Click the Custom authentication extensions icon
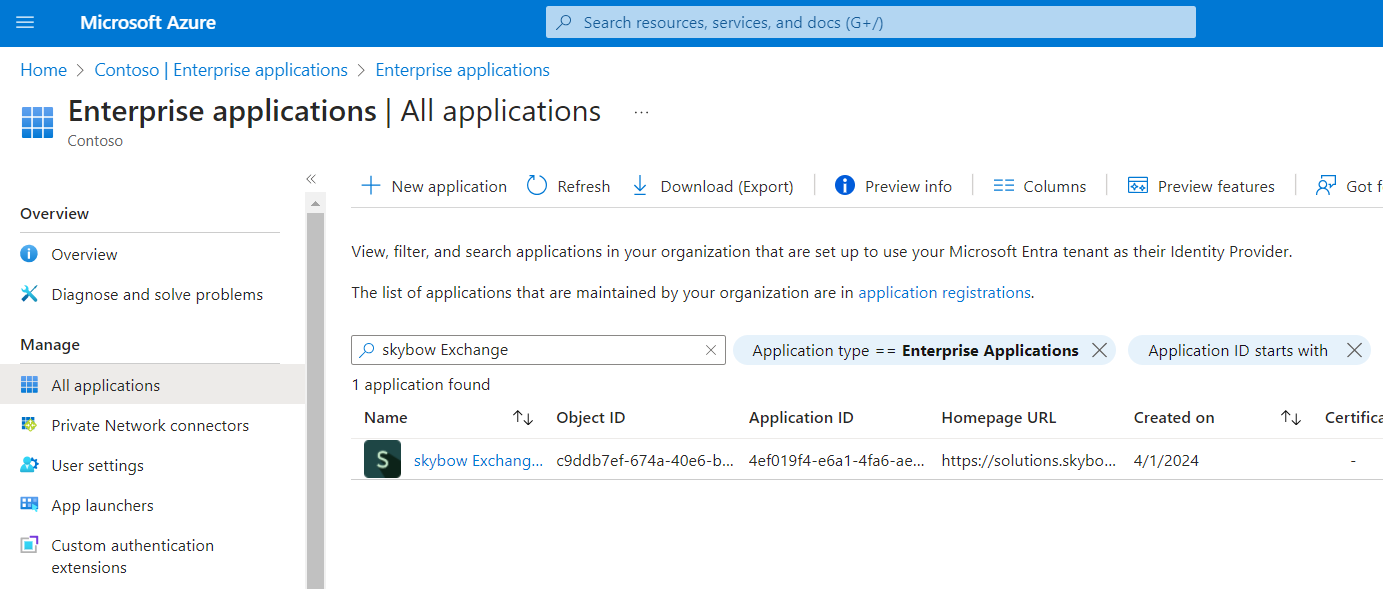 (30, 546)
